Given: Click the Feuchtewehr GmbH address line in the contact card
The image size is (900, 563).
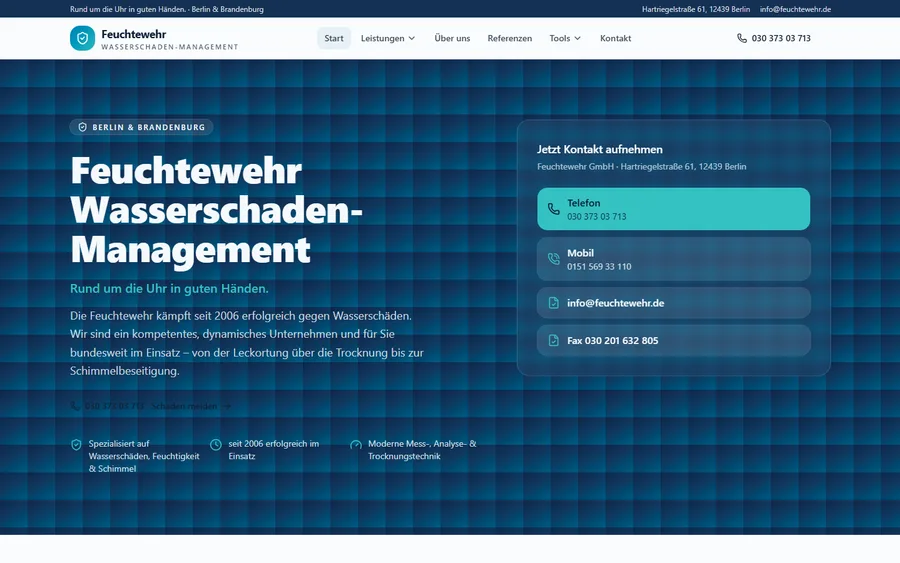Looking at the screenshot, I should [x=642, y=166].
